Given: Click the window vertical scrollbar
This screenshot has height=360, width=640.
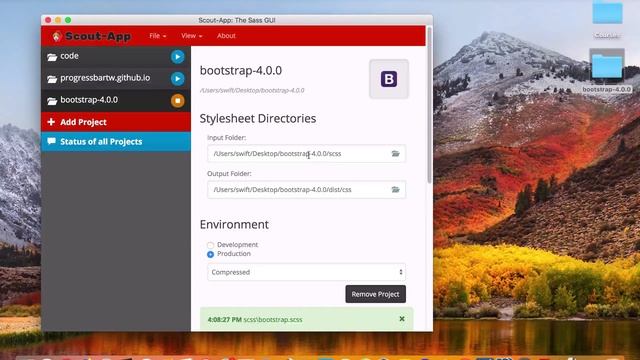Looking at the screenshot, I should pos(429,105).
